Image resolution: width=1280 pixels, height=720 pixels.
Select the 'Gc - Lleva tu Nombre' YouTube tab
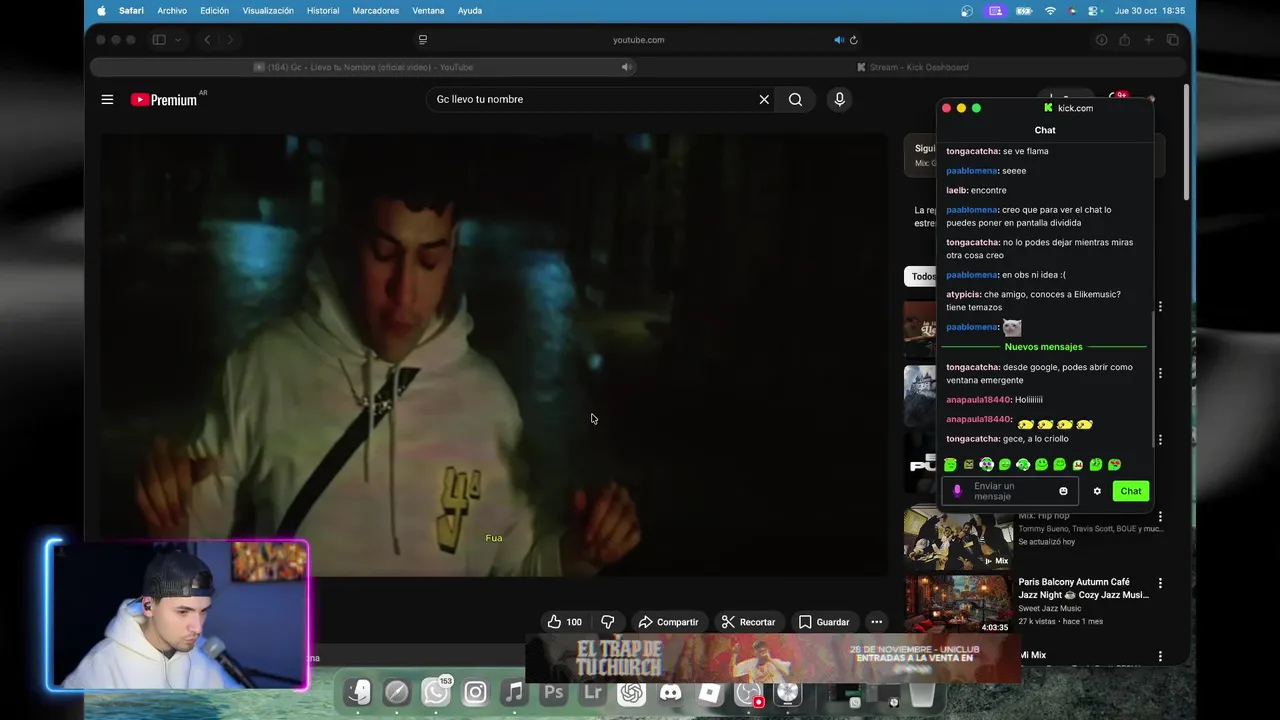[x=363, y=67]
